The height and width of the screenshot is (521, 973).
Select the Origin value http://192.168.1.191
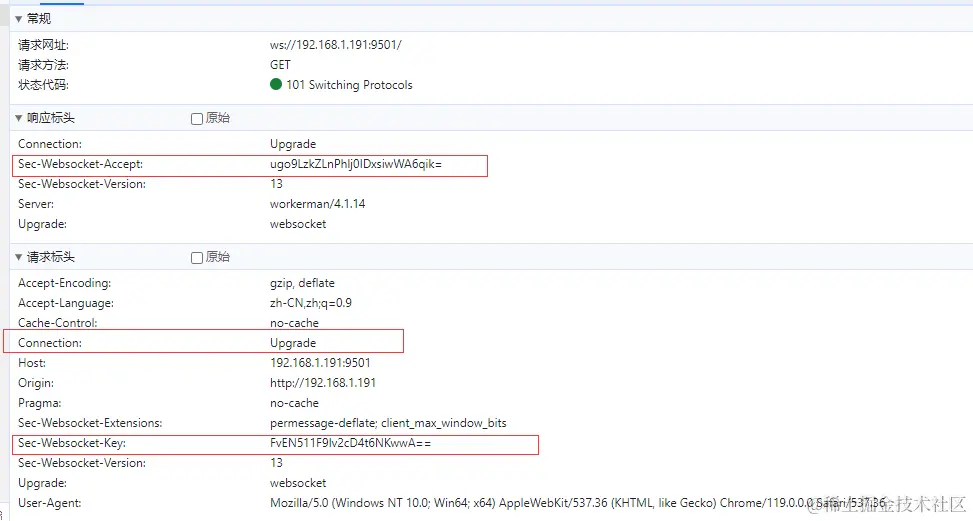pyautogui.click(x=323, y=383)
